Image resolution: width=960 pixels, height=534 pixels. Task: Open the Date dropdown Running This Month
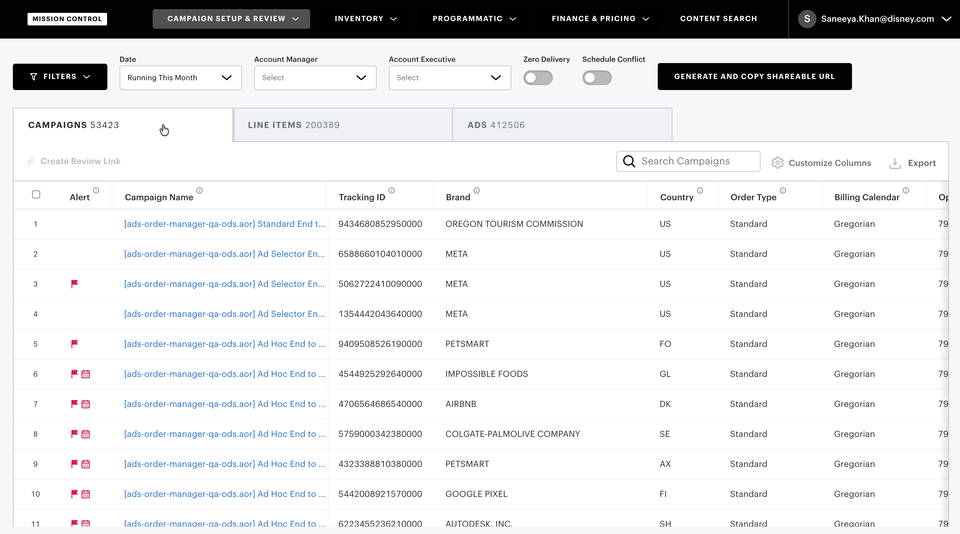click(x=181, y=78)
